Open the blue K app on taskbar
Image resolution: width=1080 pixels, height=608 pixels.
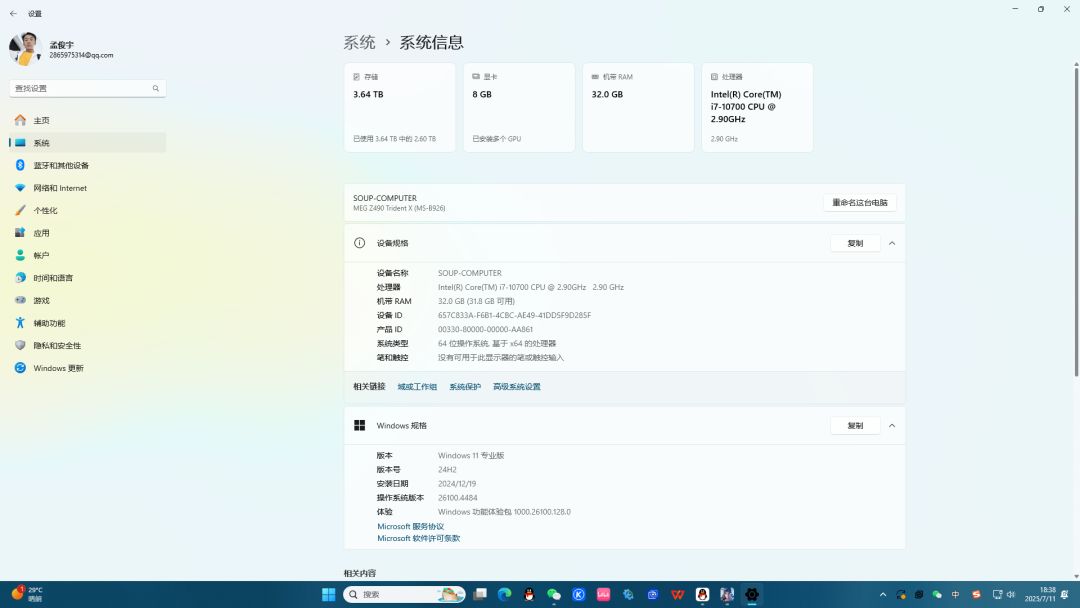point(579,594)
